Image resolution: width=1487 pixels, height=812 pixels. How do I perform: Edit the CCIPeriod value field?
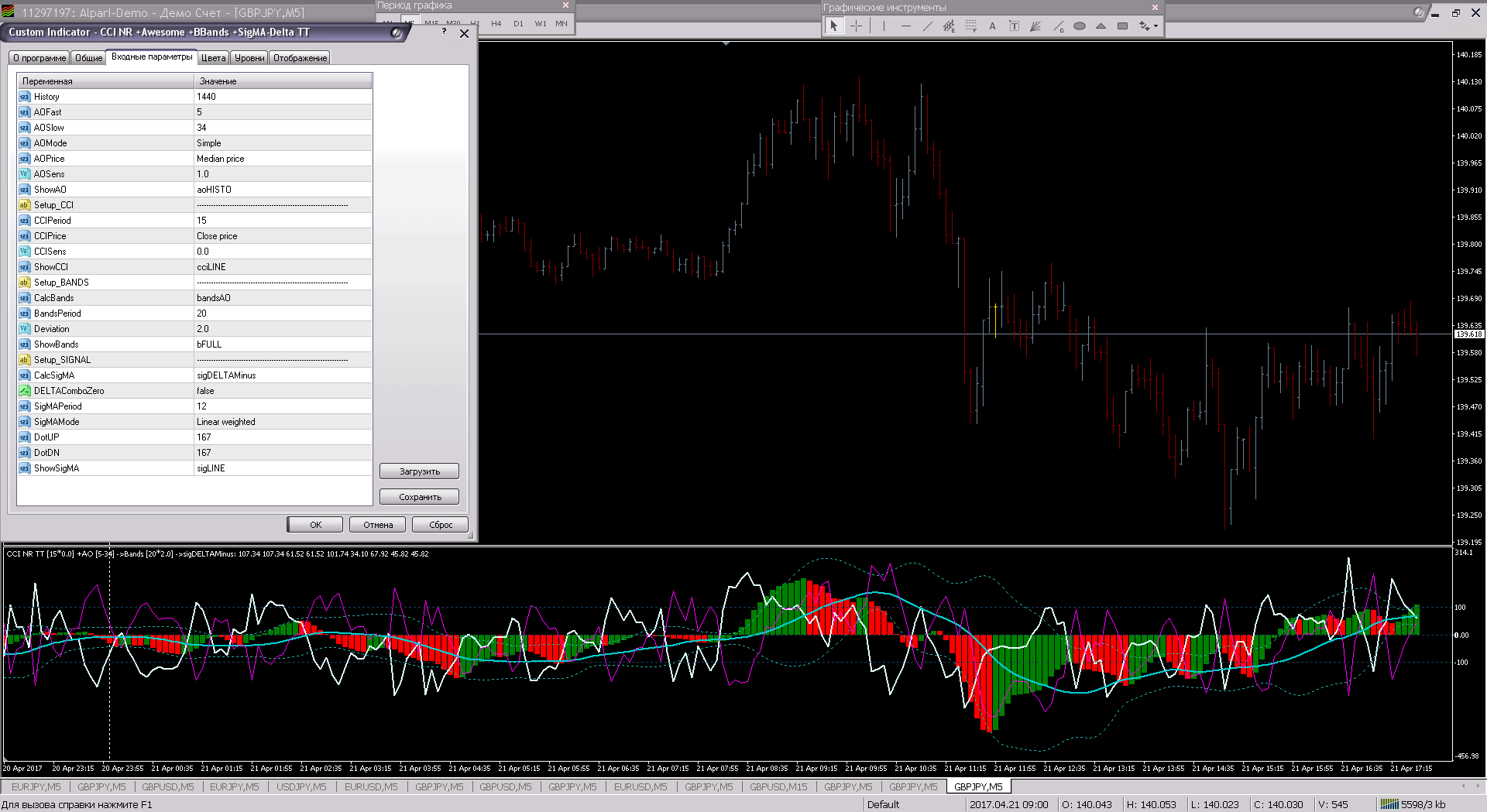283,221
